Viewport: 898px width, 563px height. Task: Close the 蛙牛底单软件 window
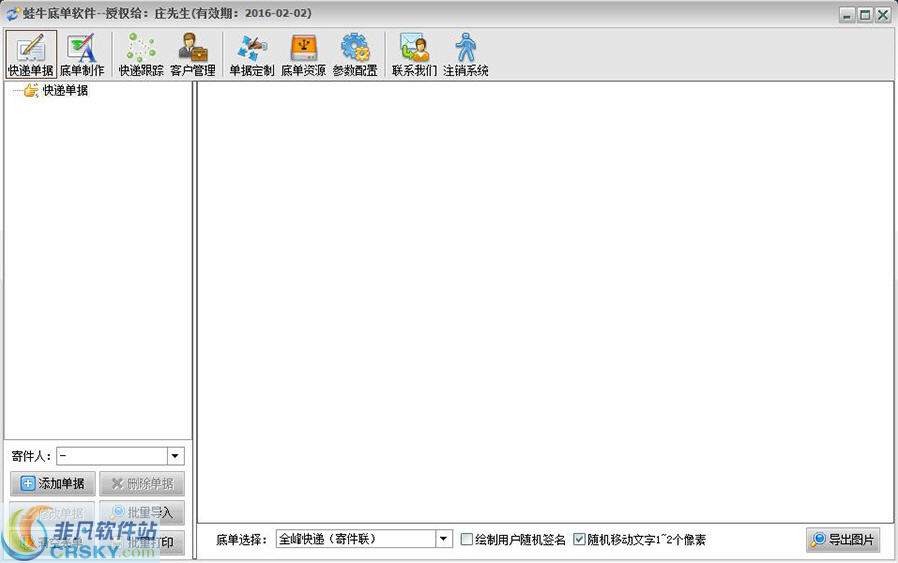point(884,15)
